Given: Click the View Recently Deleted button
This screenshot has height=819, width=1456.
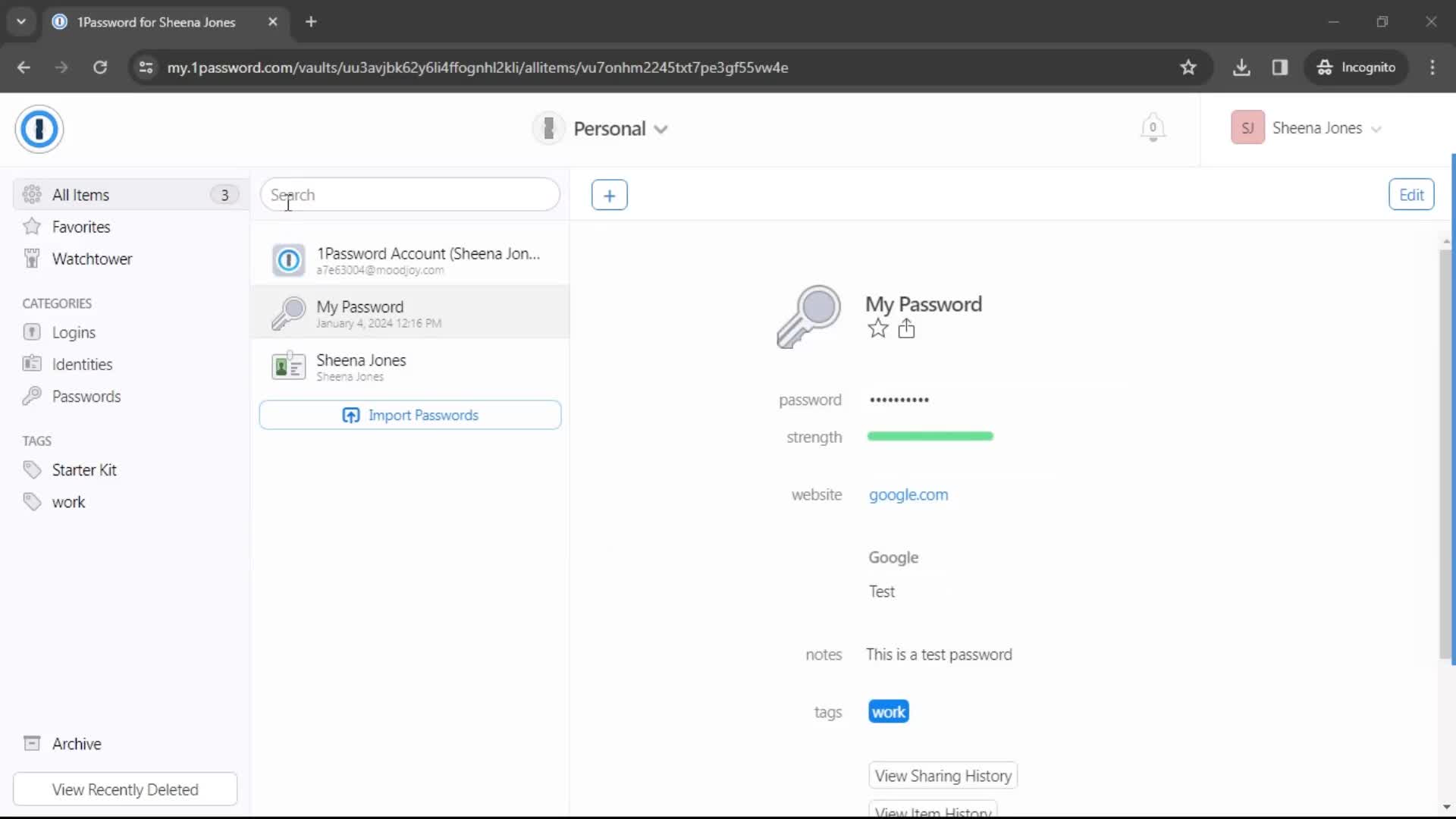Looking at the screenshot, I should point(124,789).
